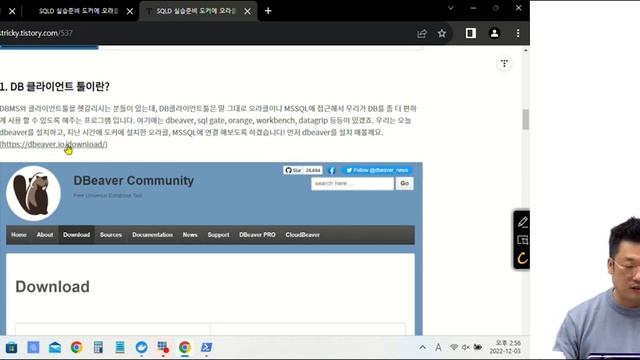The width and height of the screenshot is (640, 360).
Task: Click the round T font-size button
Action: (x=504, y=64)
